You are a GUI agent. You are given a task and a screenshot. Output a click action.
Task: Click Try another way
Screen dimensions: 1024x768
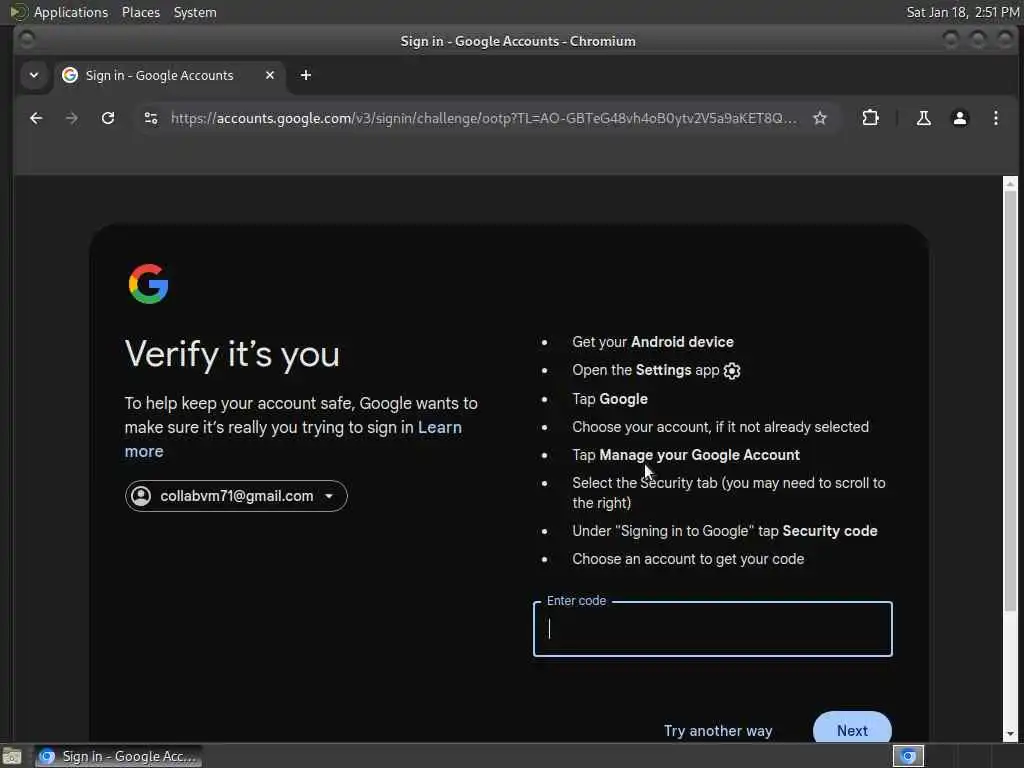718,731
